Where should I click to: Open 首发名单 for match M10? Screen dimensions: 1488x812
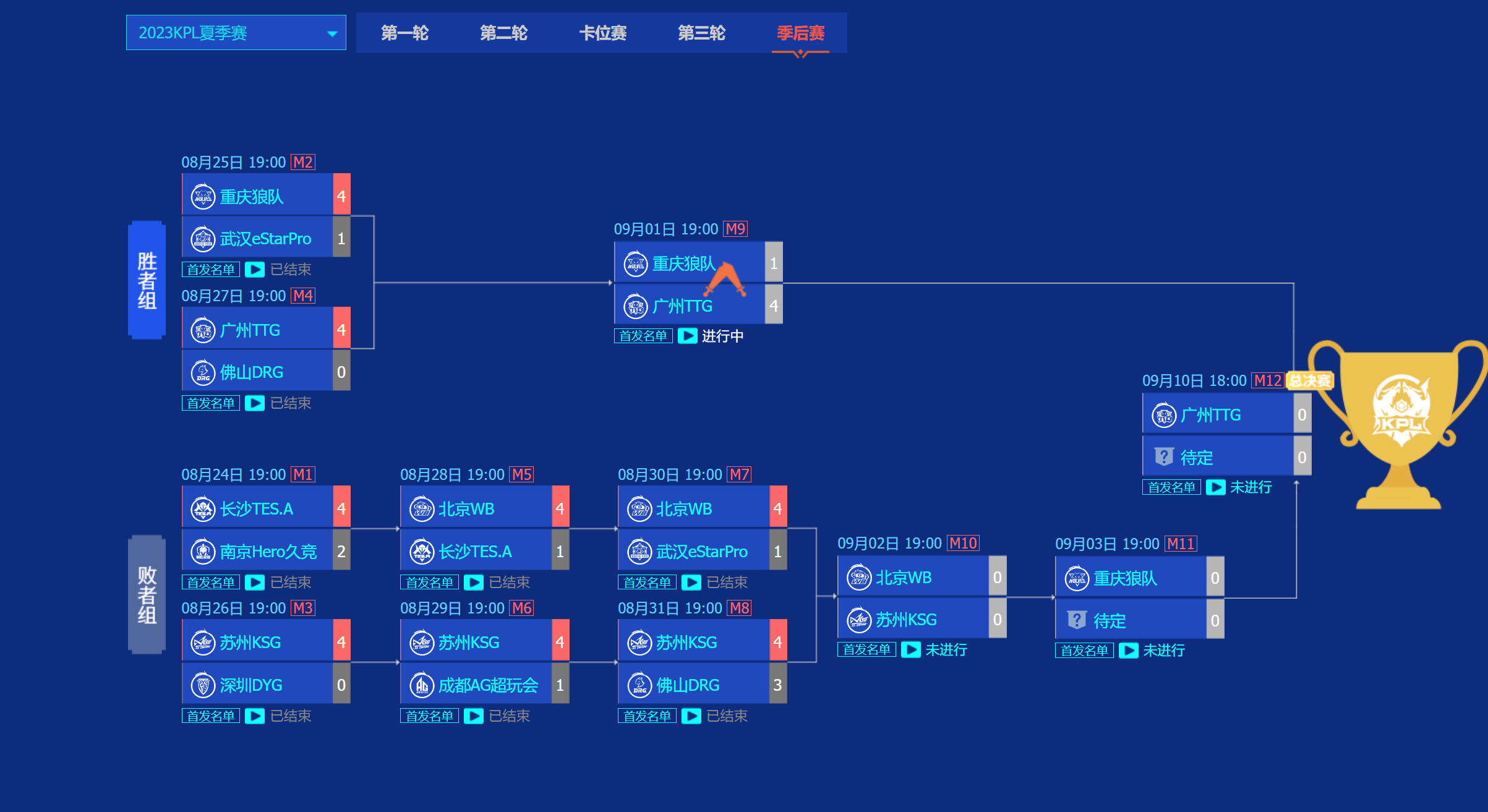click(x=866, y=650)
